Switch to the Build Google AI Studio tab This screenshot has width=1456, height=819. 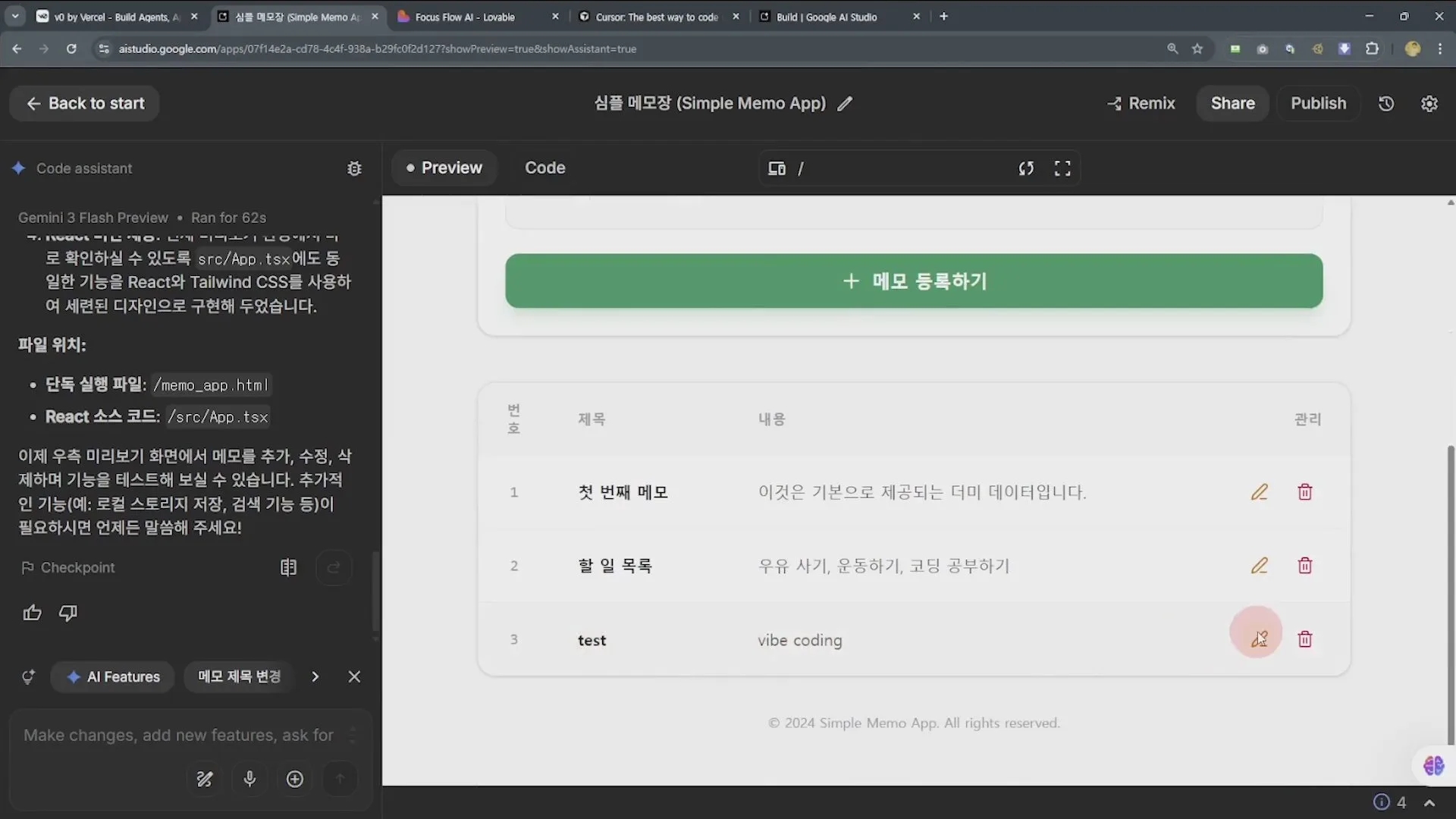tap(837, 17)
